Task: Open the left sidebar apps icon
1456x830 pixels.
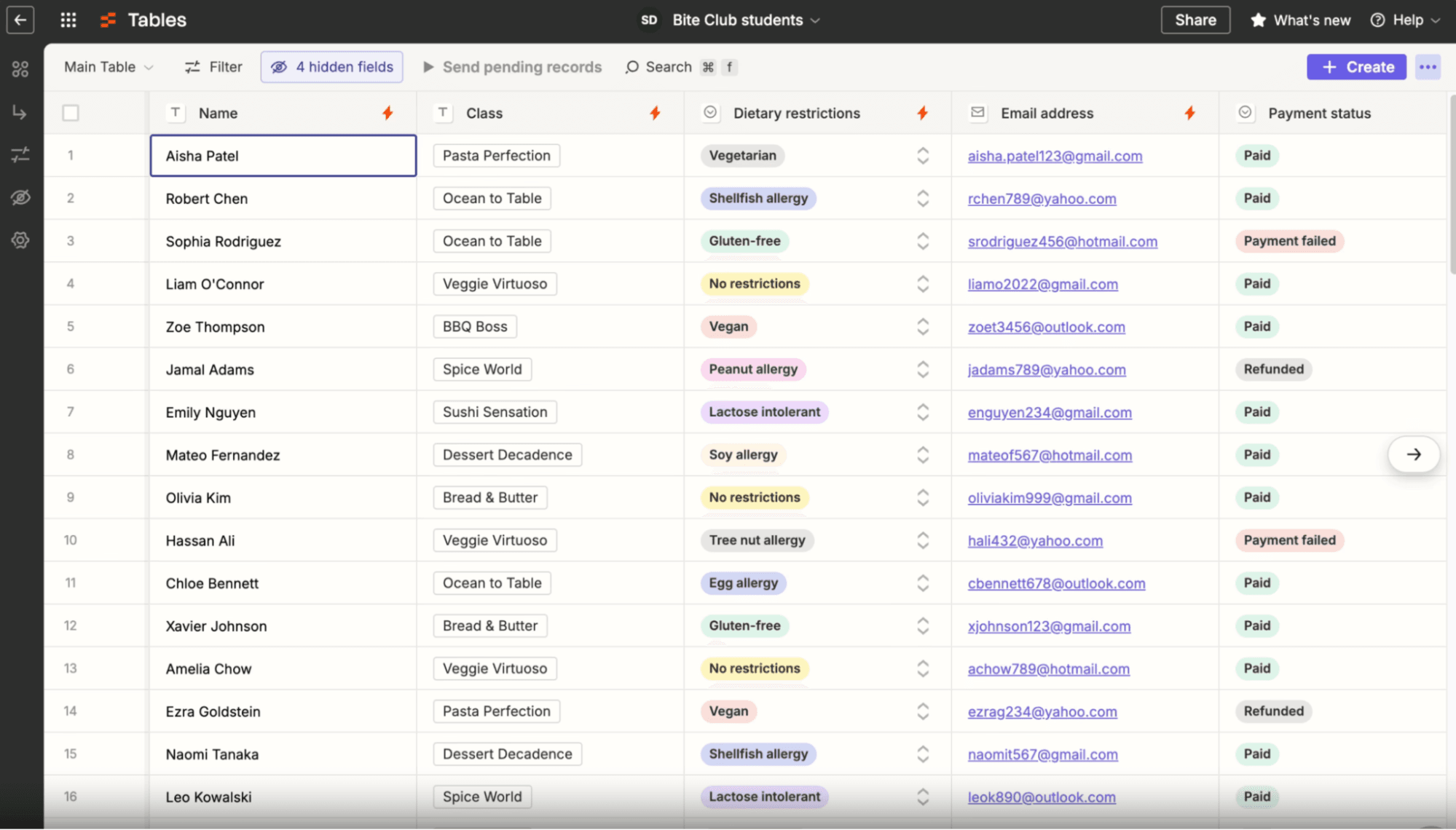Action: [x=20, y=69]
